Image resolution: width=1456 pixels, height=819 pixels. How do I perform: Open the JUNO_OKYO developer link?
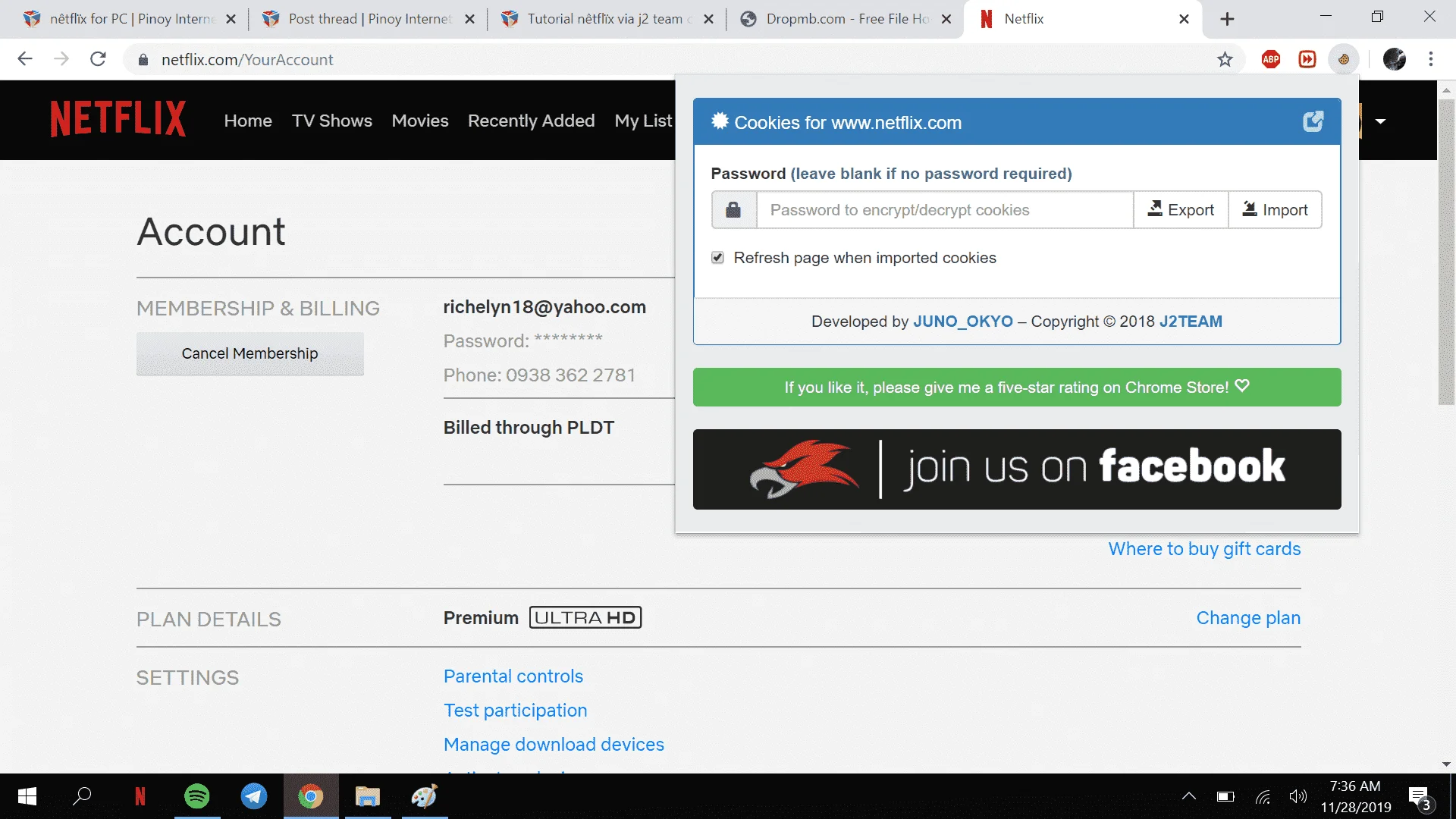pyautogui.click(x=962, y=322)
